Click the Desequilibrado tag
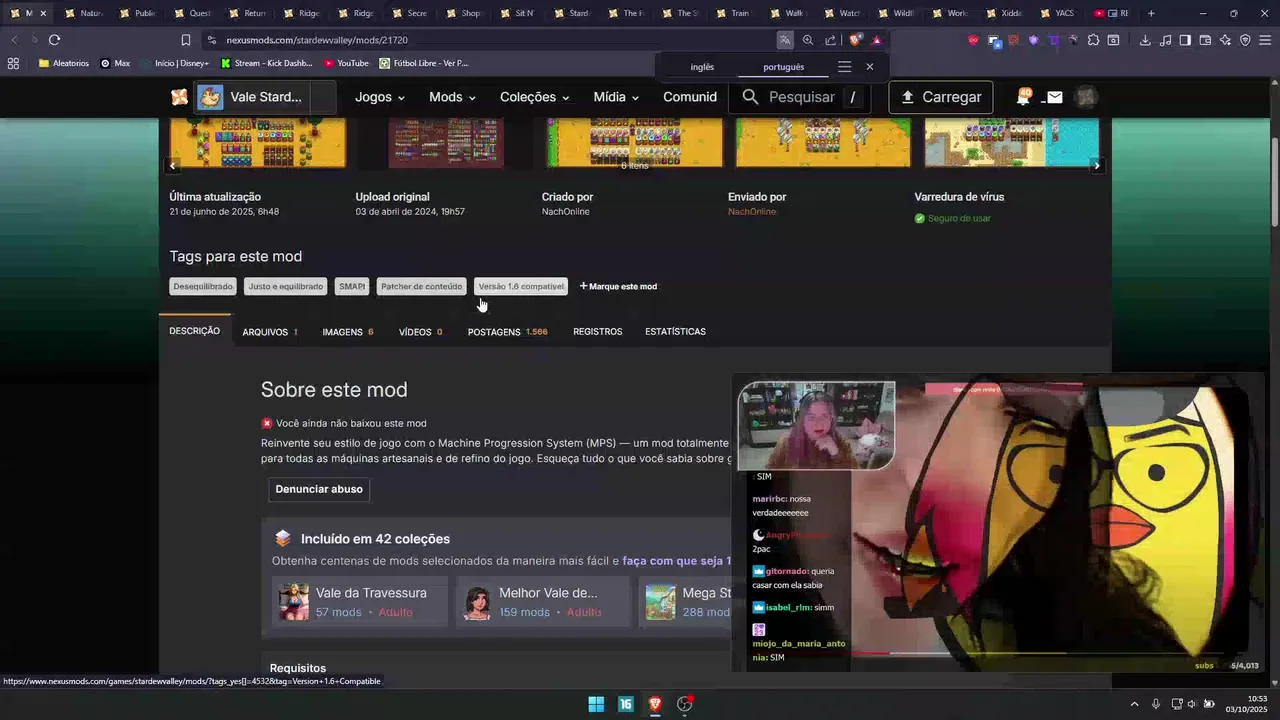Viewport: 1280px width, 720px height. coord(203,286)
